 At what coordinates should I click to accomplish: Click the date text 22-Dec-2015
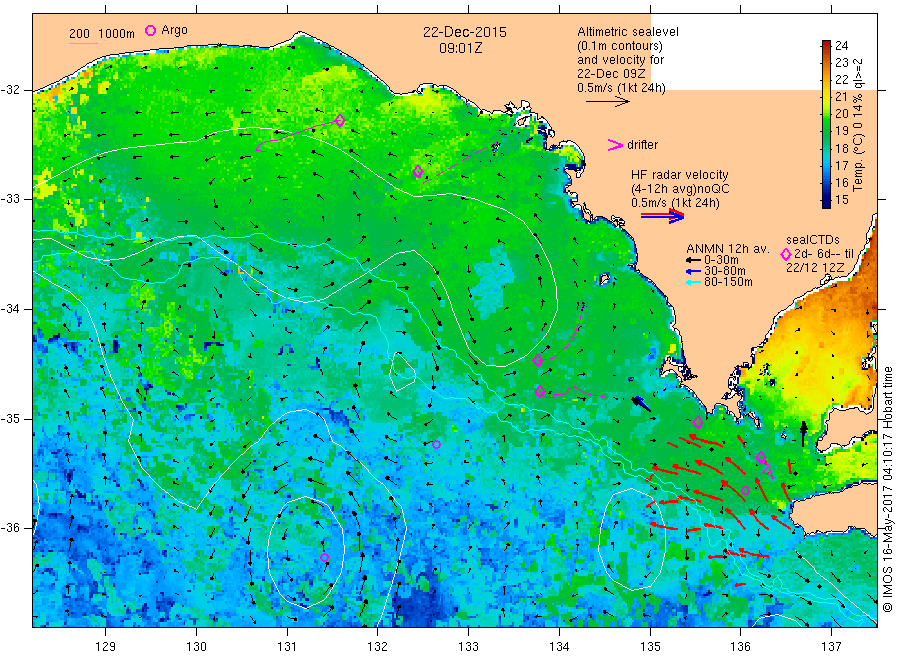pos(465,32)
